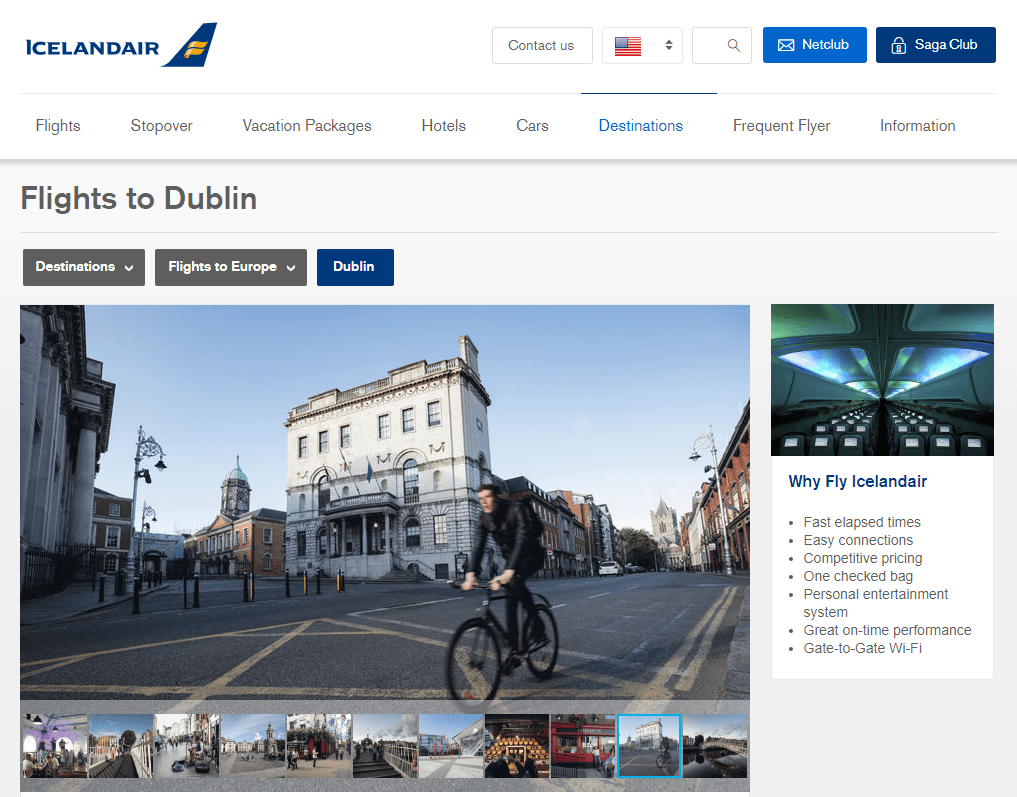This screenshot has width=1017, height=797.
Task: Select the Frequent Flyer menu item
Action: pos(781,126)
